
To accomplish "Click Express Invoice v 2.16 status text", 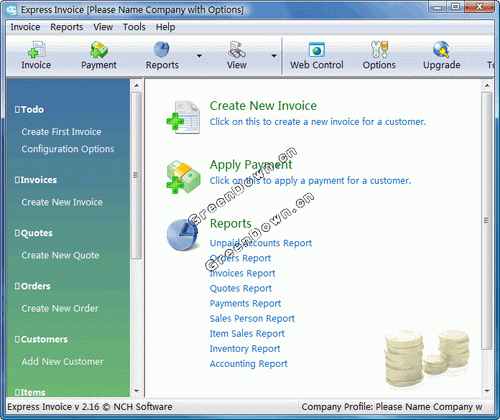I will tap(90, 407).
